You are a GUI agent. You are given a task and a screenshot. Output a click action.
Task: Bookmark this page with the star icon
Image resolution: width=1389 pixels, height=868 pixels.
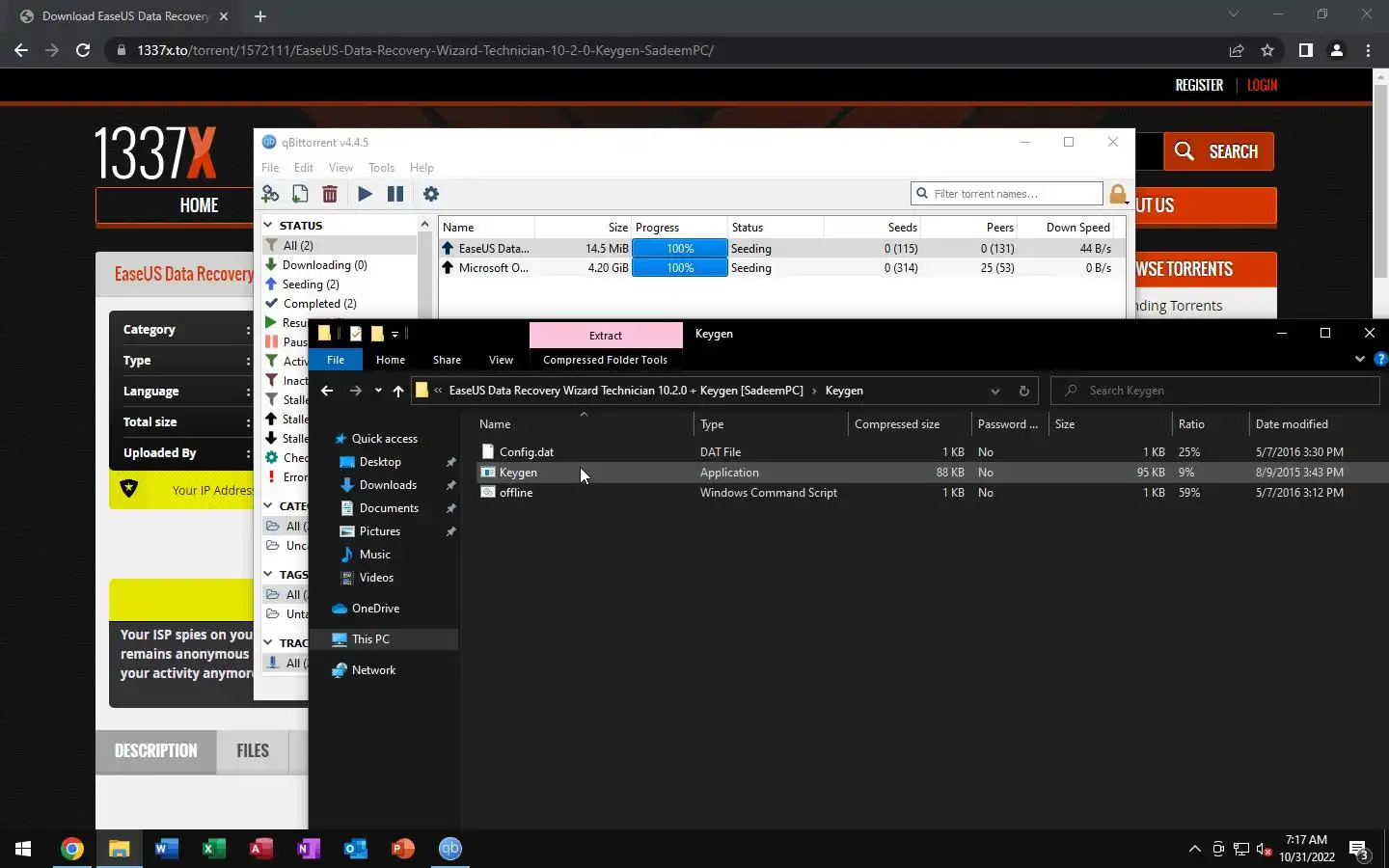pyautogui.click(x=1267, y=50)
